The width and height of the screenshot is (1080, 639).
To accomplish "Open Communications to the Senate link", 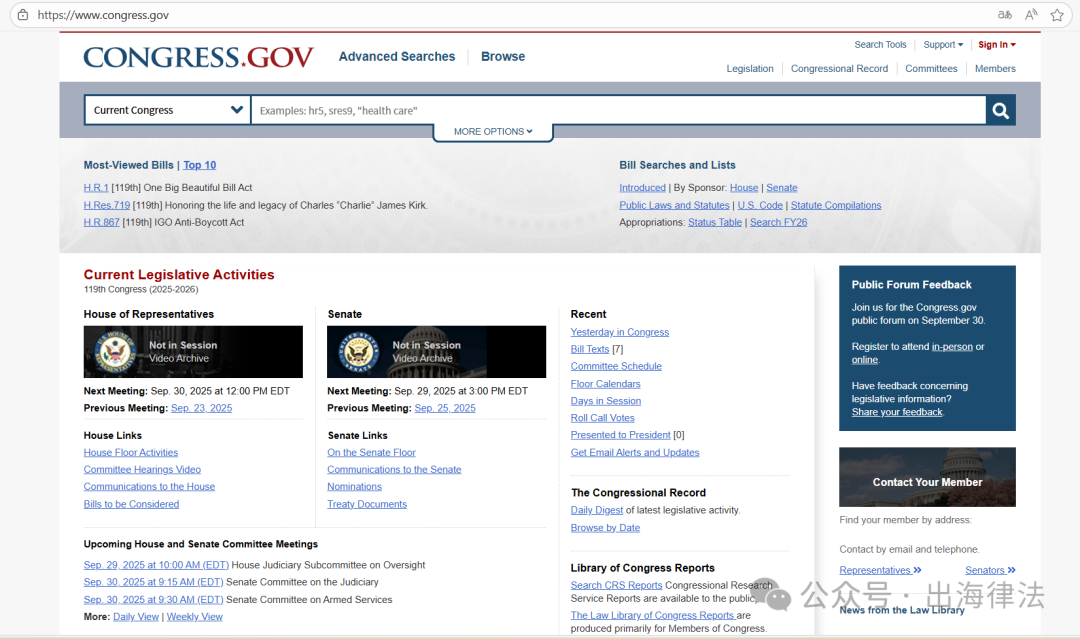I will pos(394,470).
